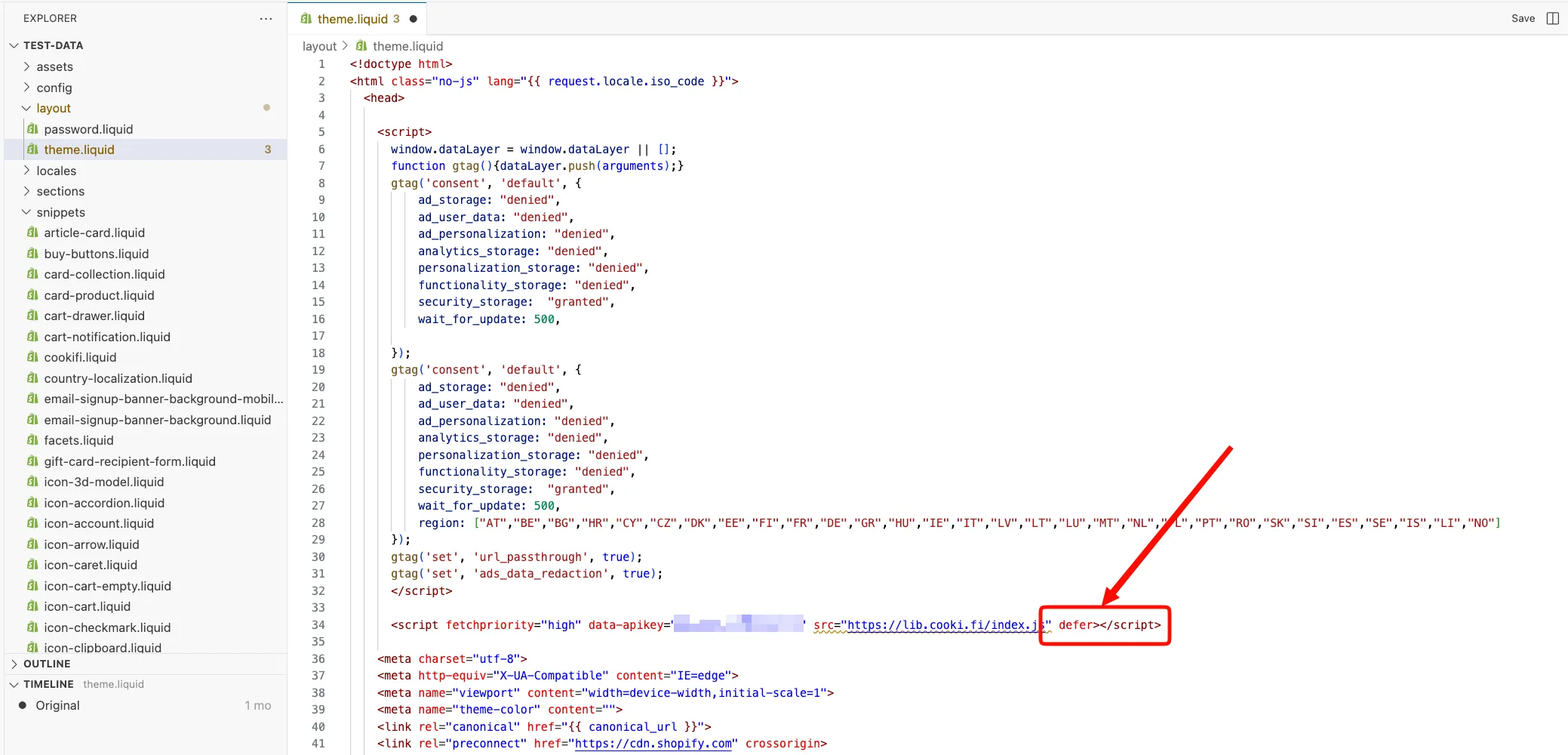Image resolution: width=1568 pixels, height=755 pixels.
Task: Open icon-caret.liquid snippet
Action: 91,565
